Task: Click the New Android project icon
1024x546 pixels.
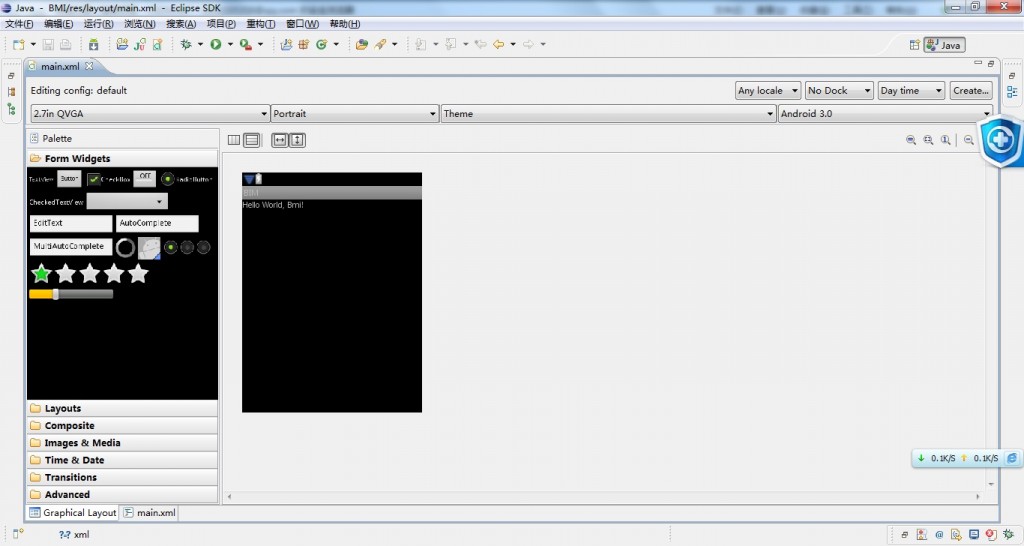Action: click(x=122, y=44)
